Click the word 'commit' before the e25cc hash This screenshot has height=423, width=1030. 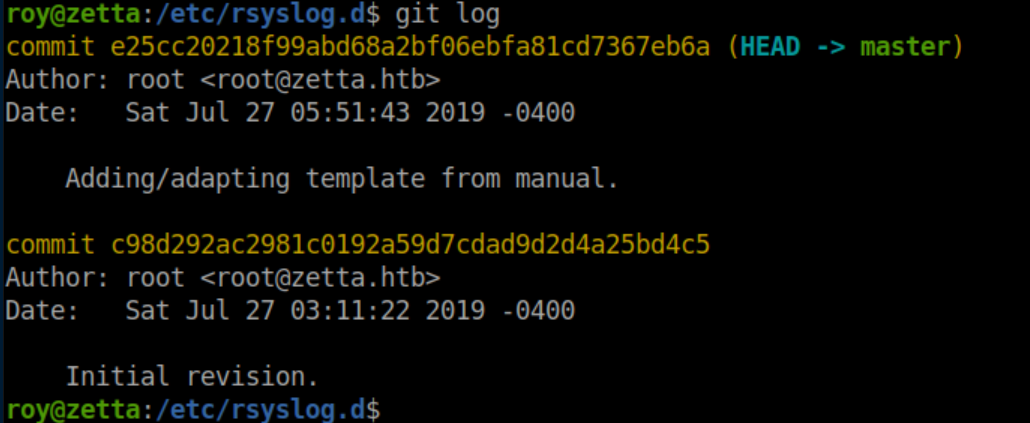click(50, 47)
